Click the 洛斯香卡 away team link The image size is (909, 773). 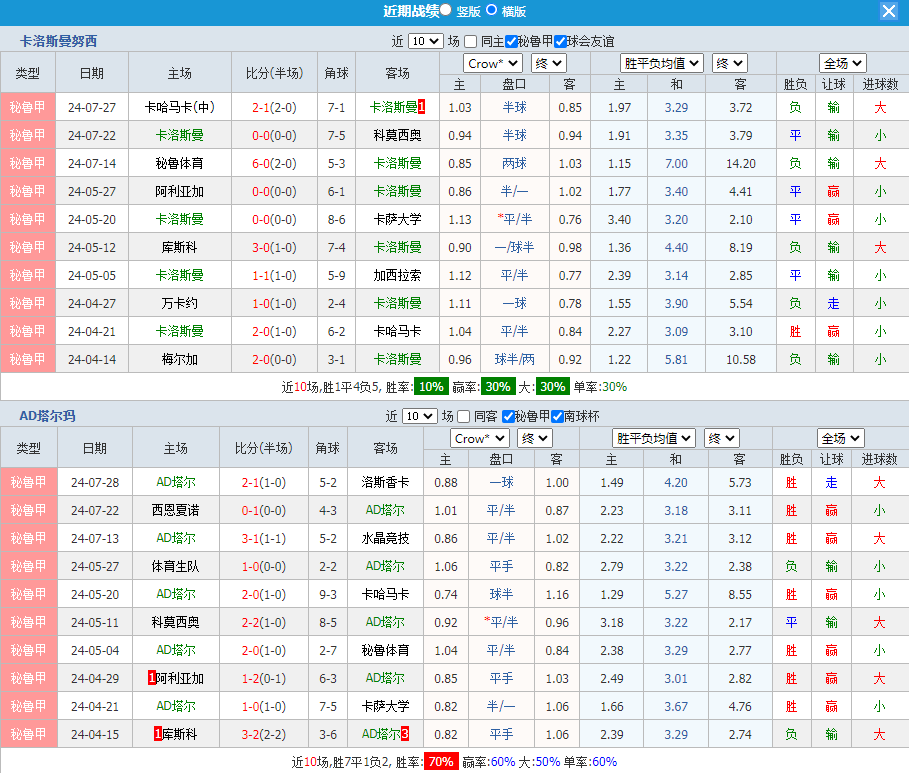click(x=385, y=482)
